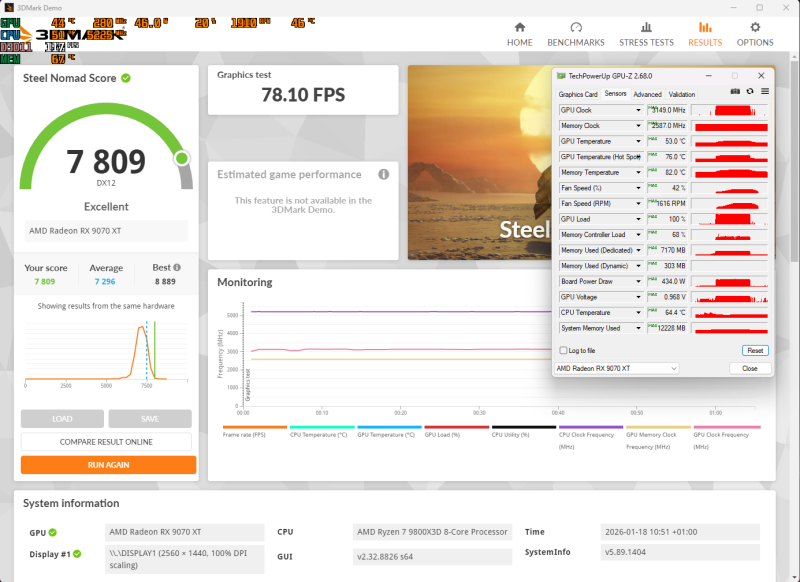The image size is (800, 582).
Task: Toggle GPU Memory Clock Frequency legend series
Action: [658, 437]
